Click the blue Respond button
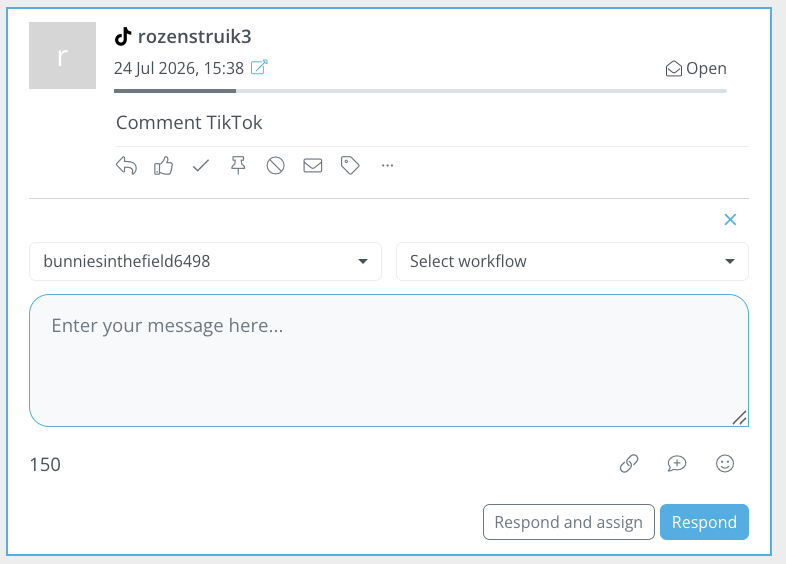786x564 pixels. (x=704, y=522)
